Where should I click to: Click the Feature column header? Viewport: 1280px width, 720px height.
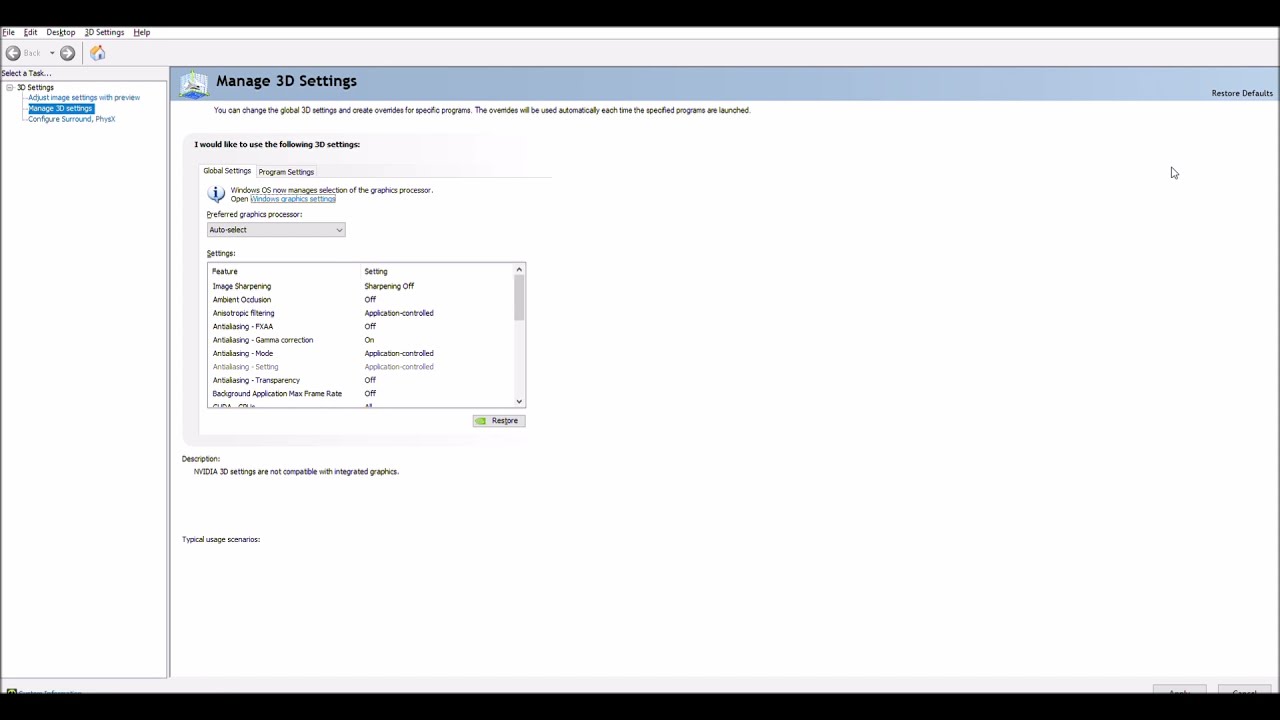click(285, 272)
